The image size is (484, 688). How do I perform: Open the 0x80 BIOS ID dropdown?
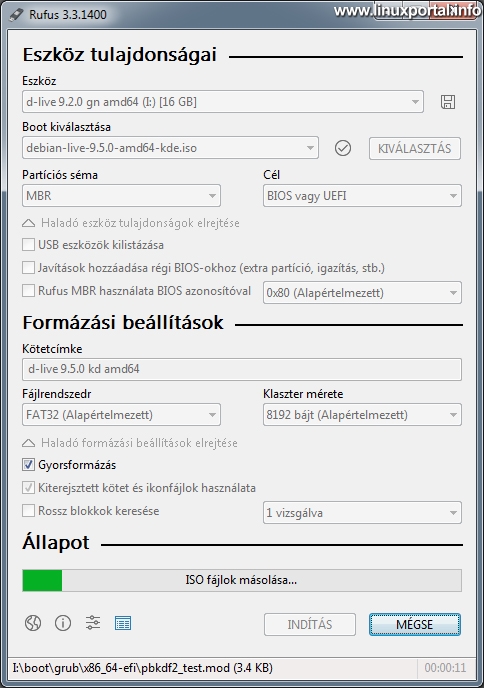(x=362, y=293)
